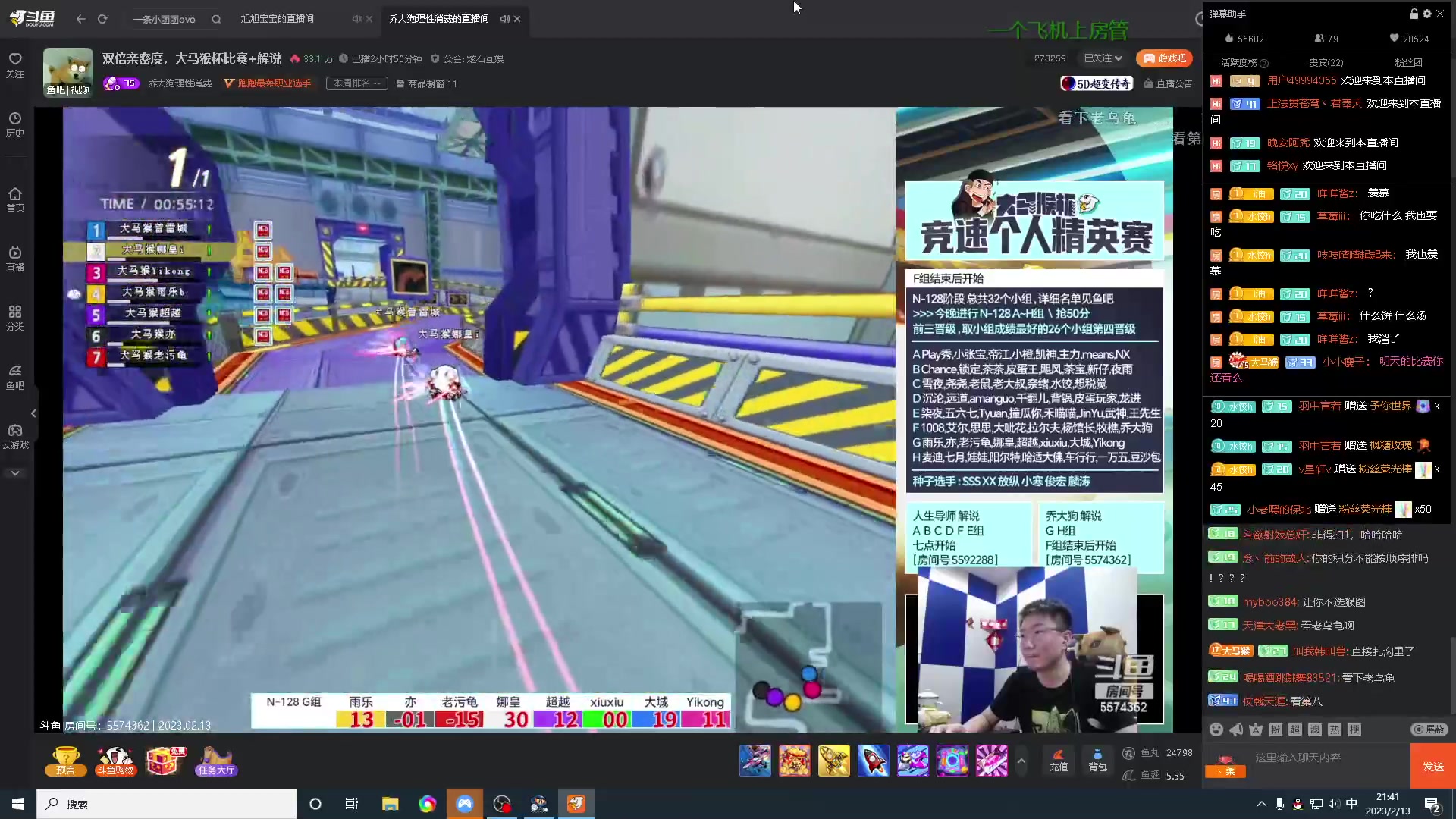Send the airplane gift
The image size is (1456, 819).
[x=755, y=761]
